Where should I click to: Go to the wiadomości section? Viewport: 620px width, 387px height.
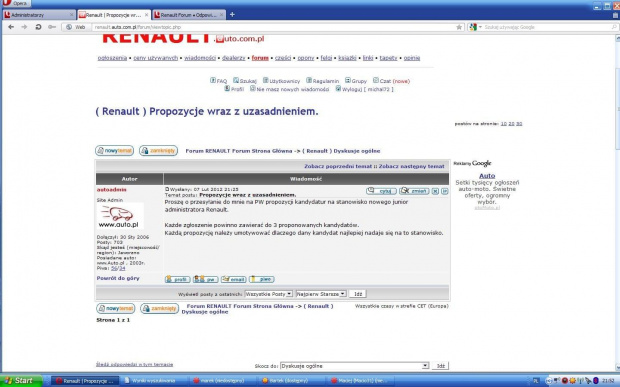[200, 58]
